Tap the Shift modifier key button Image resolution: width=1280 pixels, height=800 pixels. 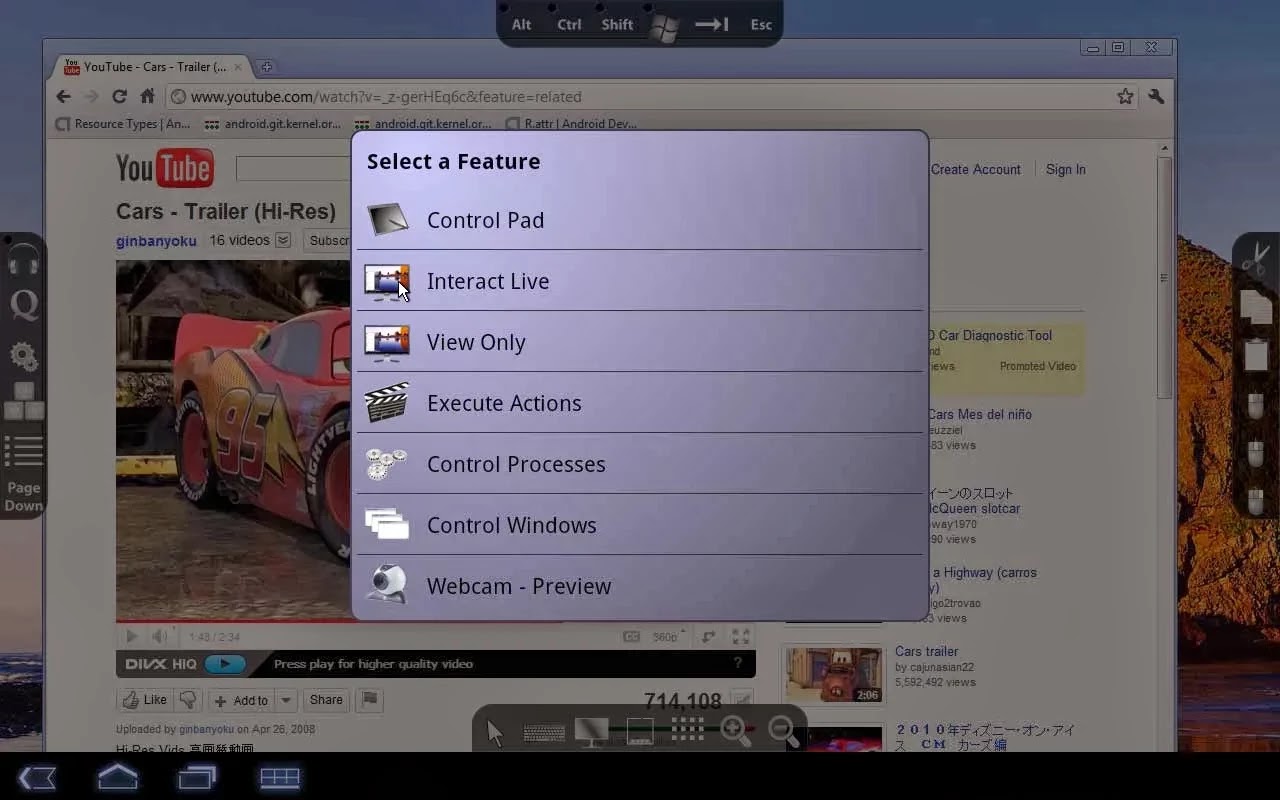[617, 24]
